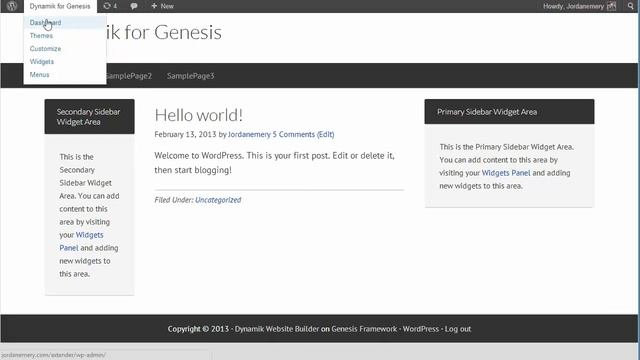Click the 5 Comments link
The height and width of the screenshot is (360, 640).
pos(293,134)
